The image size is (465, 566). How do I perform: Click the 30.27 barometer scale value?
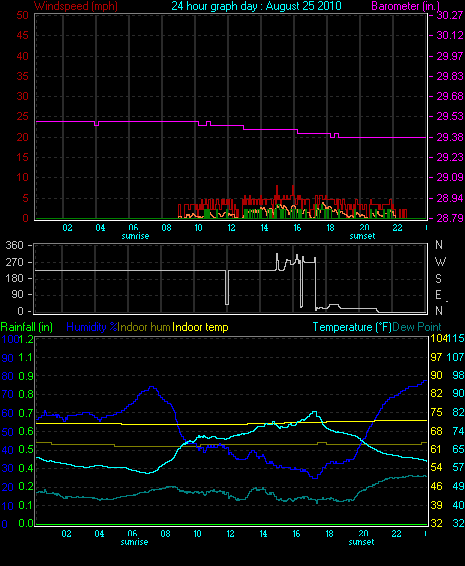[450, 15]
